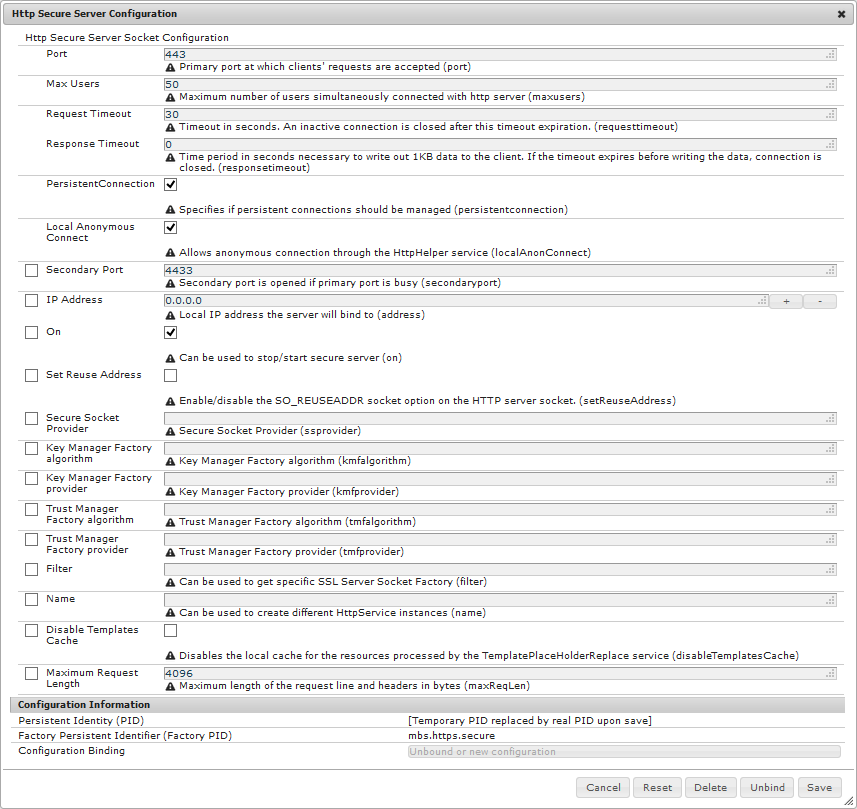Viewport: 857px width, 809px height.
Task: Enable the Set Reuse Address value checkbox
Action: point(171,376)
